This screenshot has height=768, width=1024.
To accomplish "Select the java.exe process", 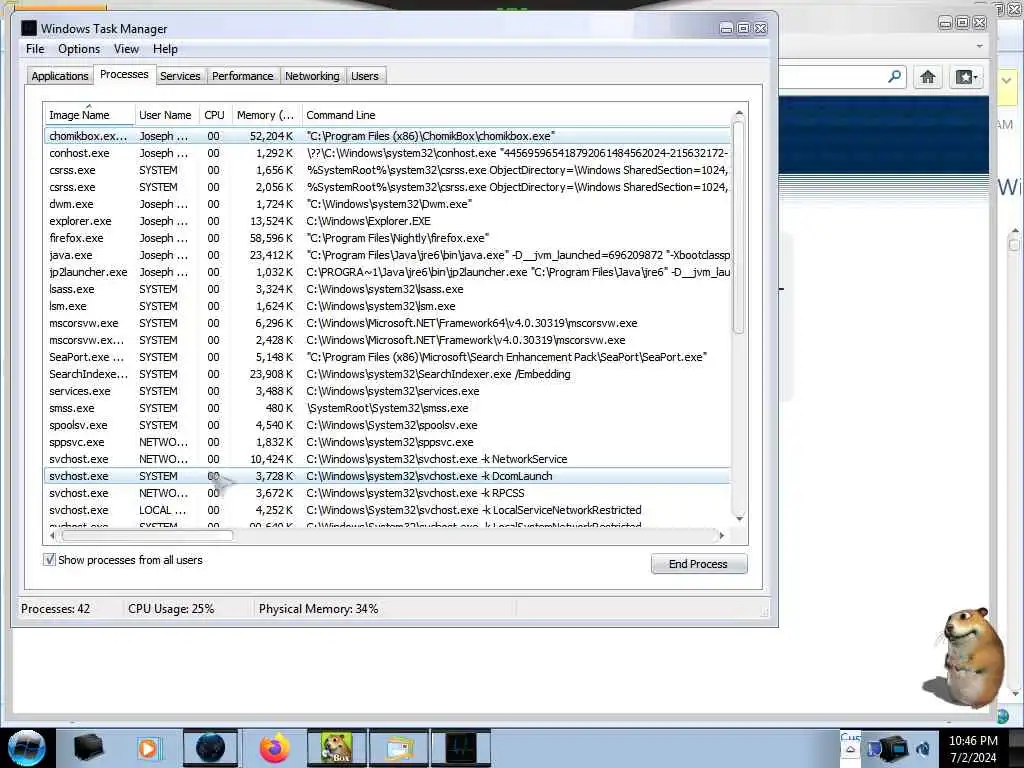I will click(x=388, y=255).
